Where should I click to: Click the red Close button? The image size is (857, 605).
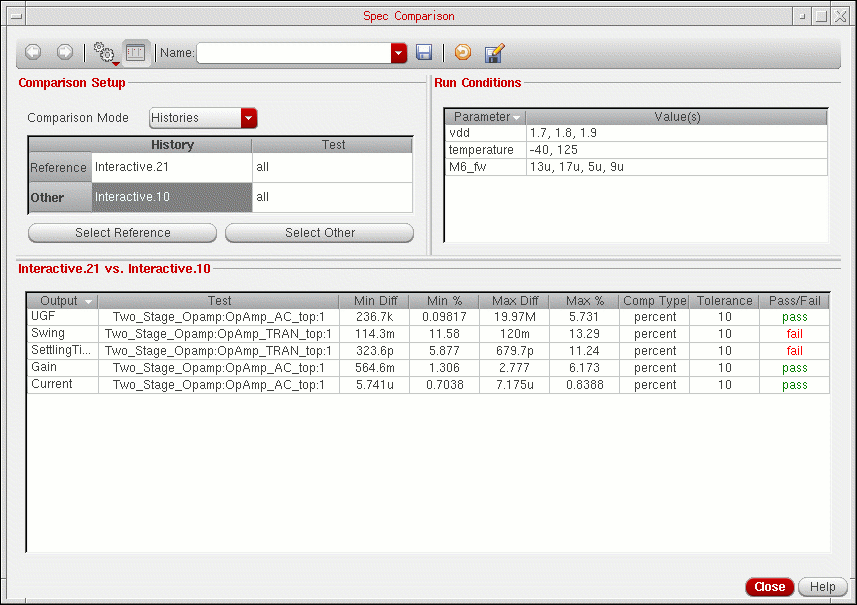[x=770, y=587]
